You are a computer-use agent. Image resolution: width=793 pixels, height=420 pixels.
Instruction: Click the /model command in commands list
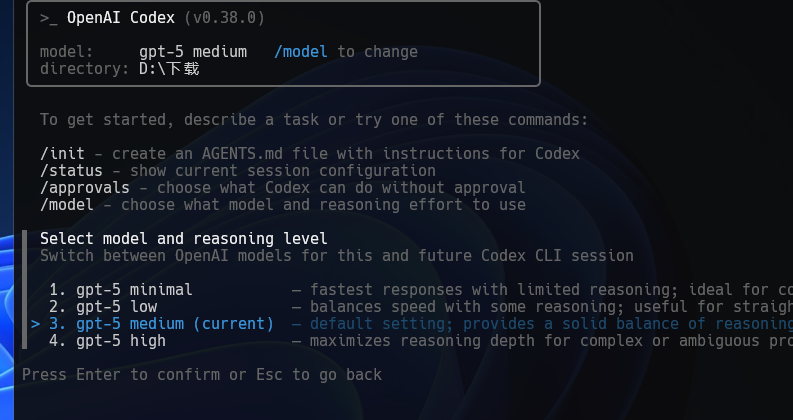[x=67, y=205]
